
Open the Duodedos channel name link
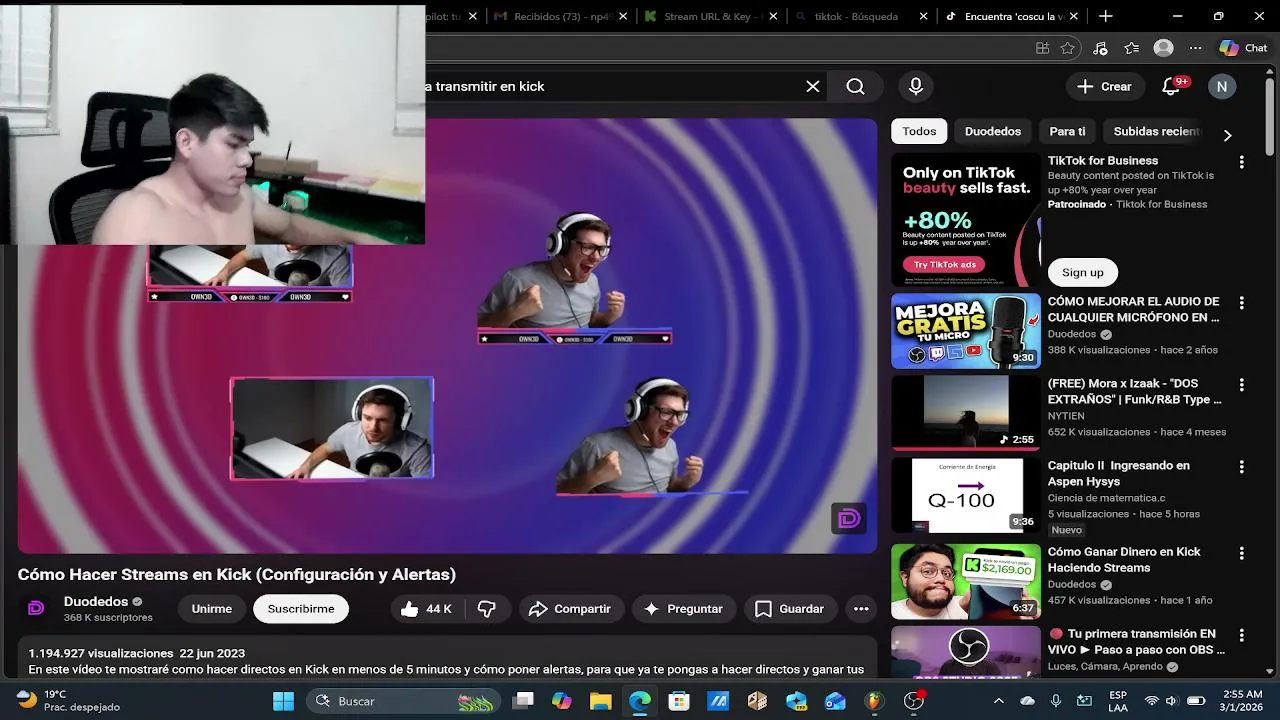[96, 602]
